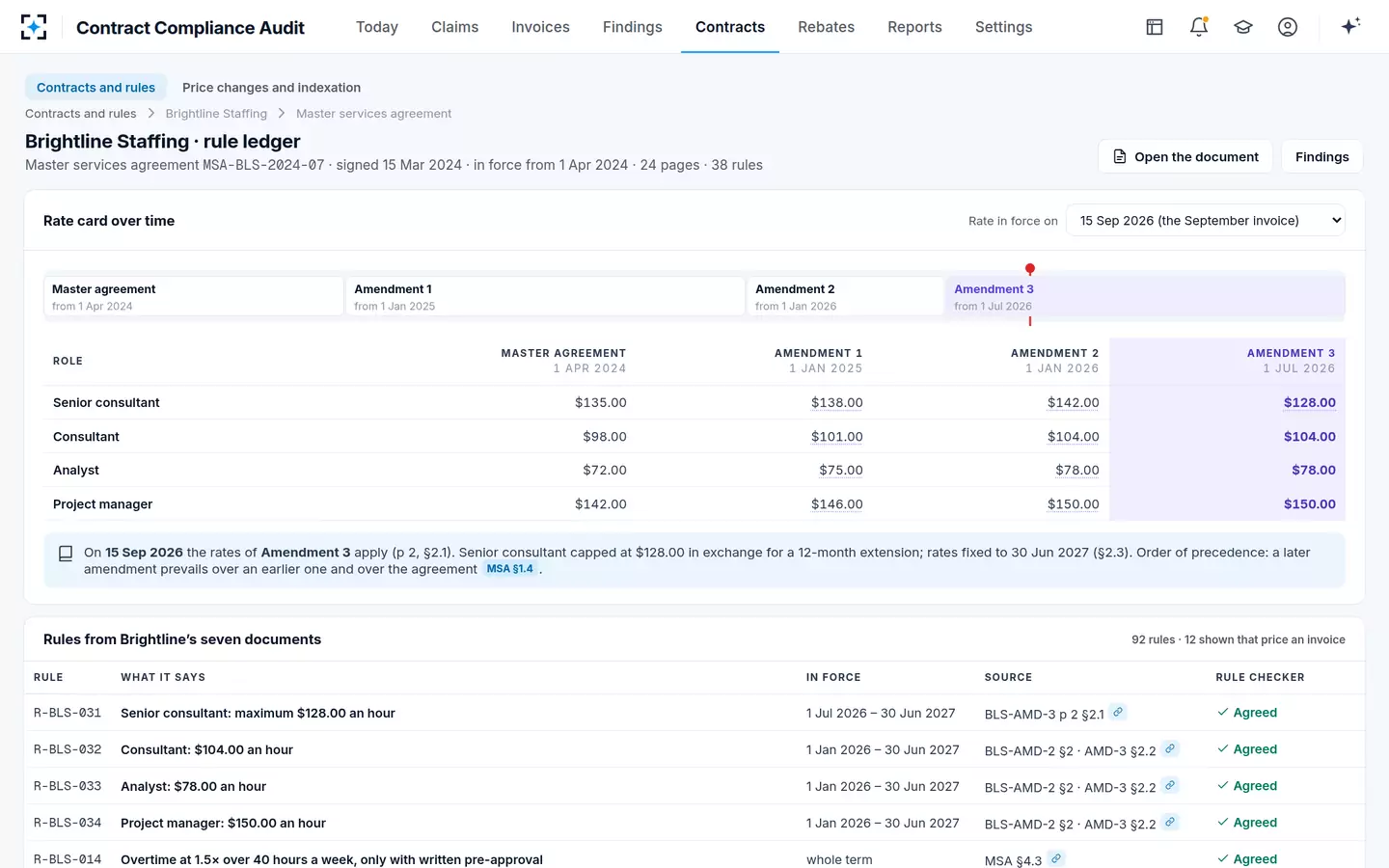
Task: Open the learning graduation cap icon
Action: (x=1243, y=27)
